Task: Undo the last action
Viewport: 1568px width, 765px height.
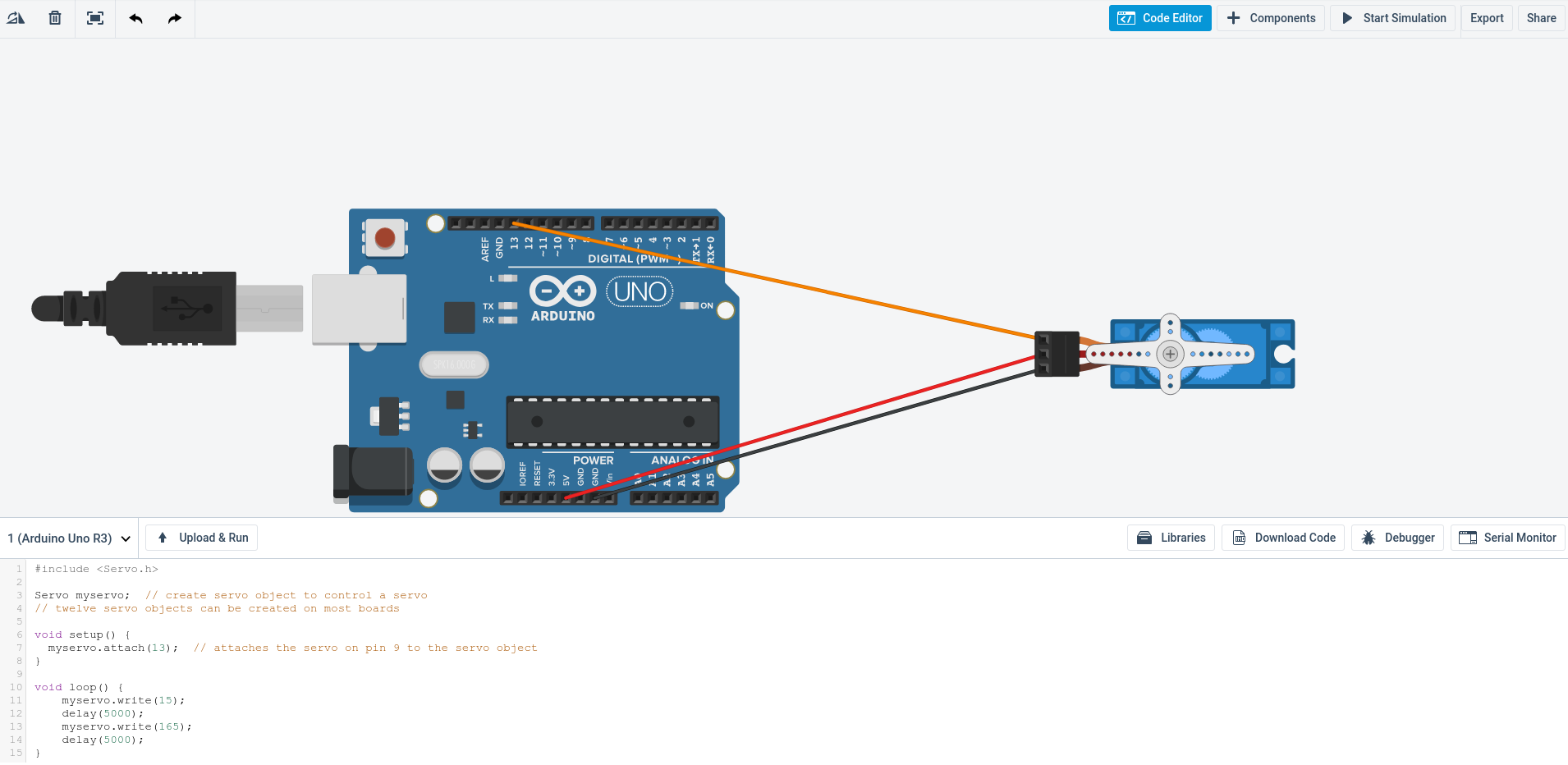Action: point(135,18)
